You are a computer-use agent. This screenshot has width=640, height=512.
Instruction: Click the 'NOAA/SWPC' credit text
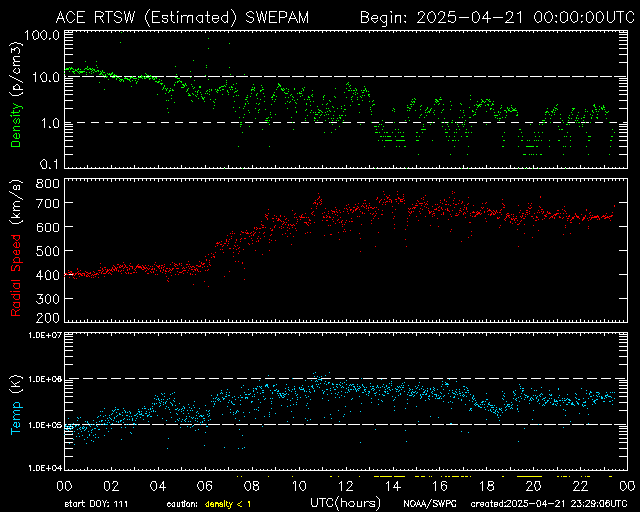click(x=430, y=504)
